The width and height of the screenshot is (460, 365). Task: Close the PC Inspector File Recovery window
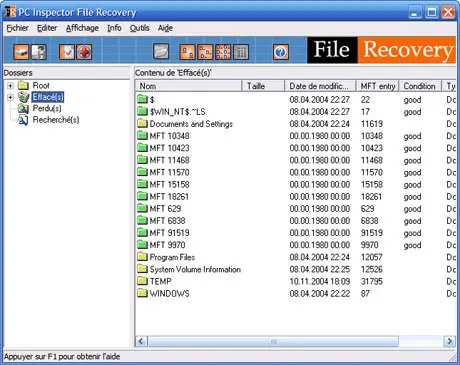(448, 12)
